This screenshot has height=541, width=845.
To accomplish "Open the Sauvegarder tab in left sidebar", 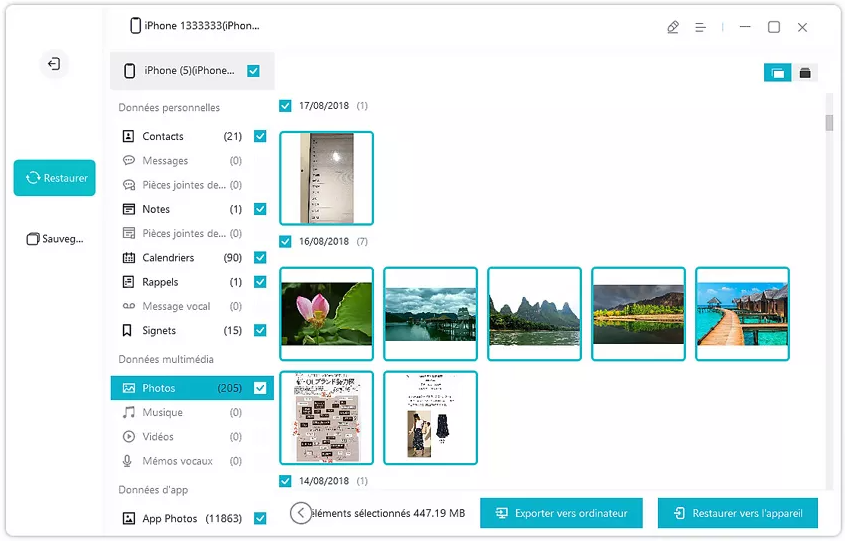I will 55,239.
